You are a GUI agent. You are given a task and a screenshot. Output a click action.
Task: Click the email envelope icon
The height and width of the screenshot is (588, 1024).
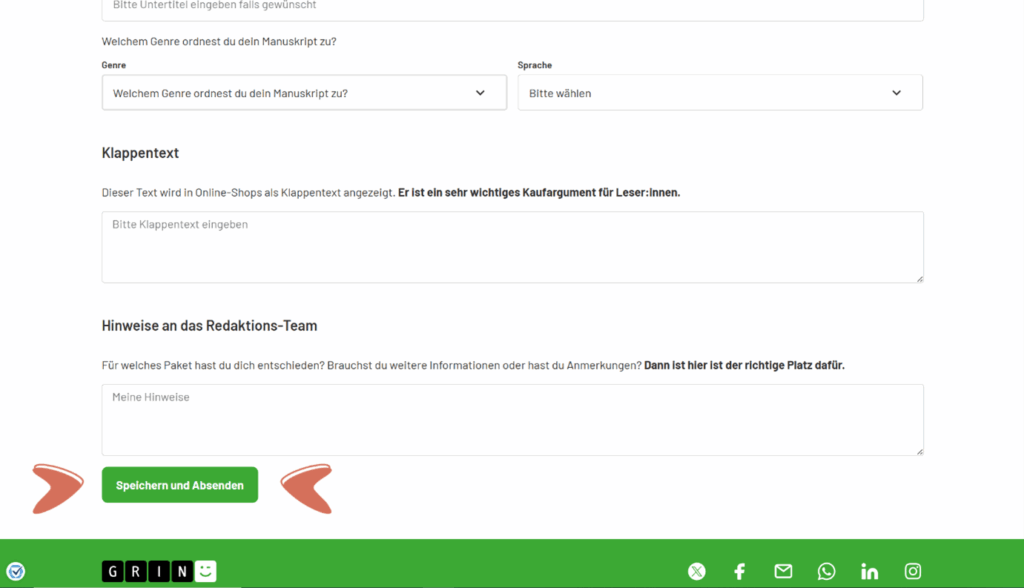[x=783, y=571]
